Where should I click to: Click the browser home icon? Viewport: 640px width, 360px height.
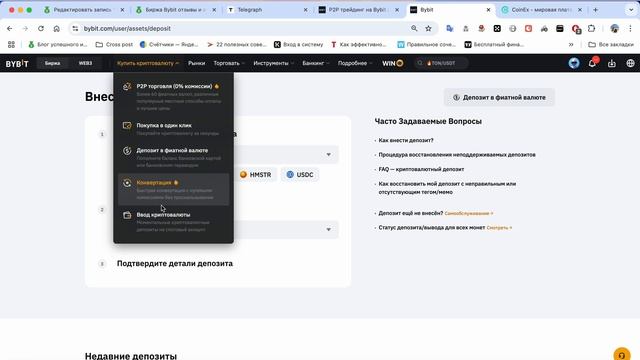(56, 29)
